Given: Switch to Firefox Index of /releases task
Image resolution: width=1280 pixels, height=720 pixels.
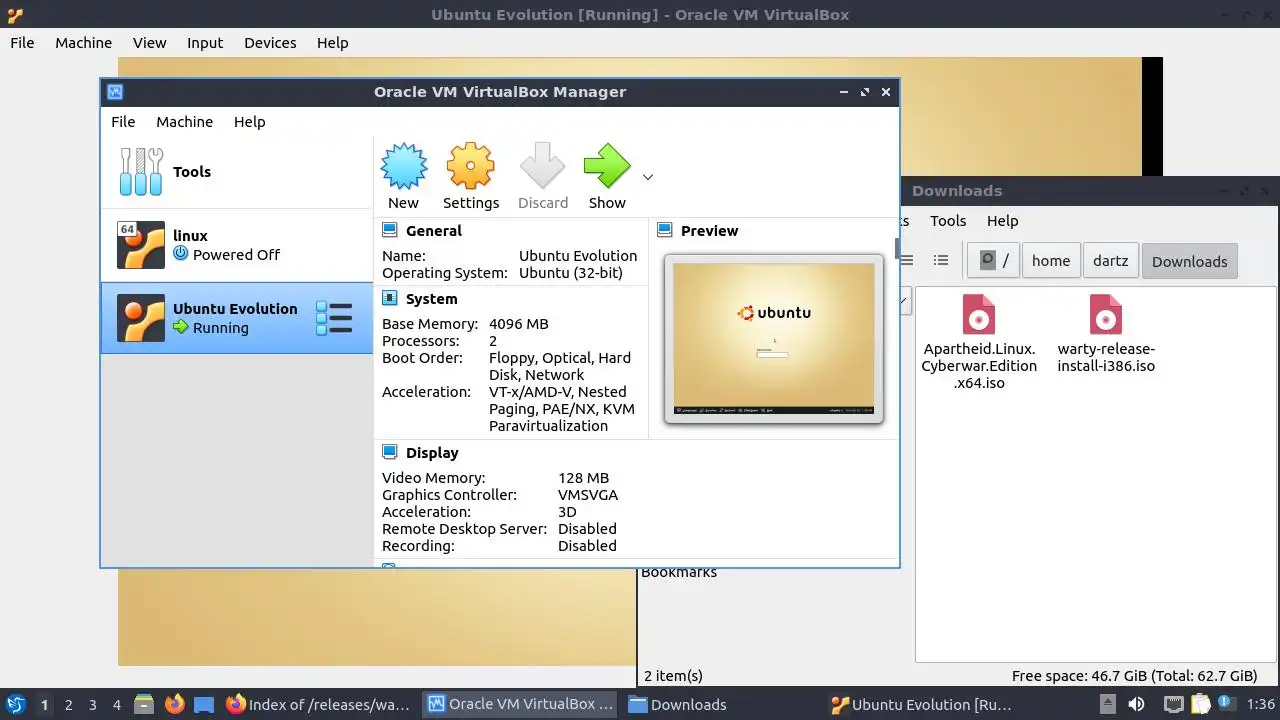Looking at the screenshot, I should pyautogui.click(x=319, y=705).
